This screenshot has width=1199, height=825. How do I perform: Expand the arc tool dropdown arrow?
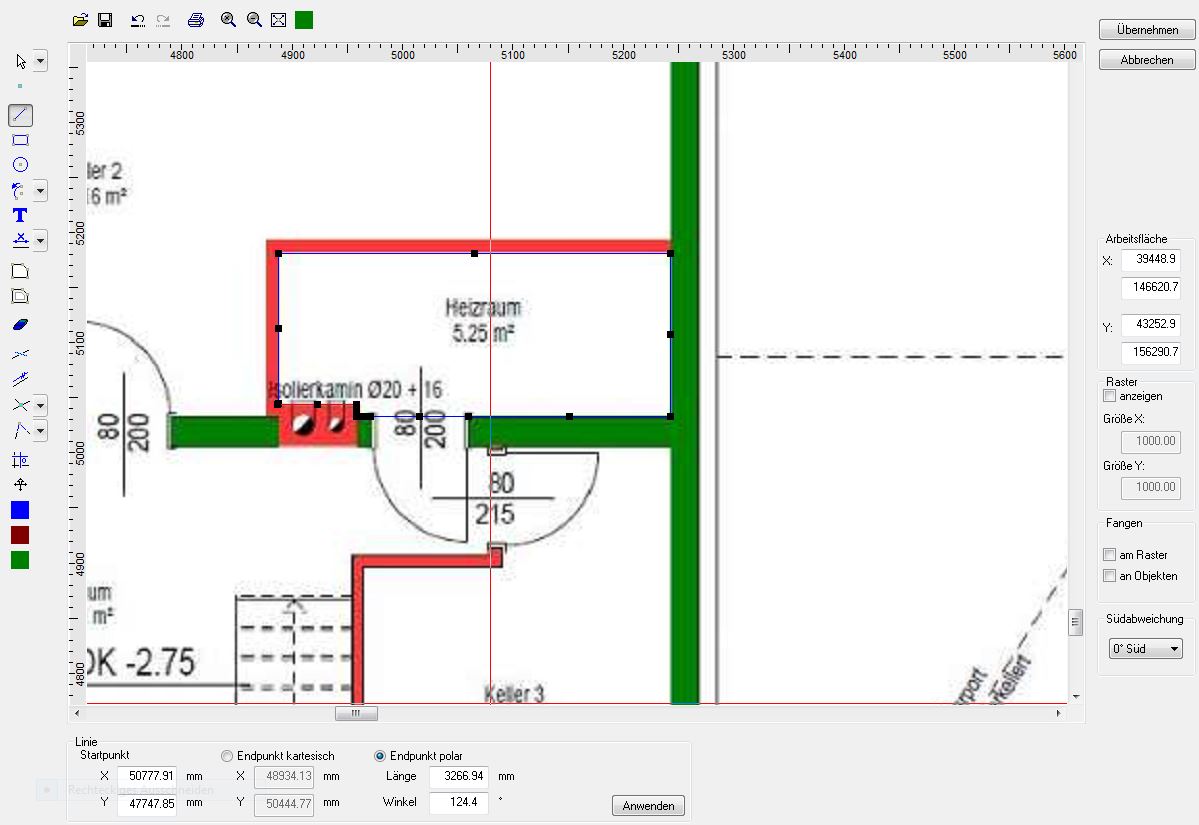pyautogui.click(x=40, y=190)
